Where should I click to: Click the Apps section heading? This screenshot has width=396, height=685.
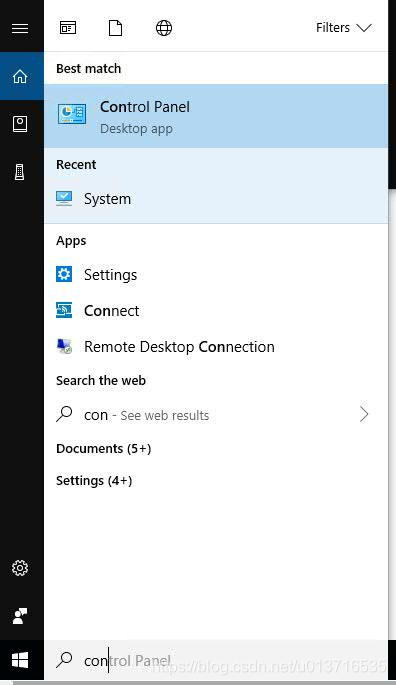click(x=71, y=241)
